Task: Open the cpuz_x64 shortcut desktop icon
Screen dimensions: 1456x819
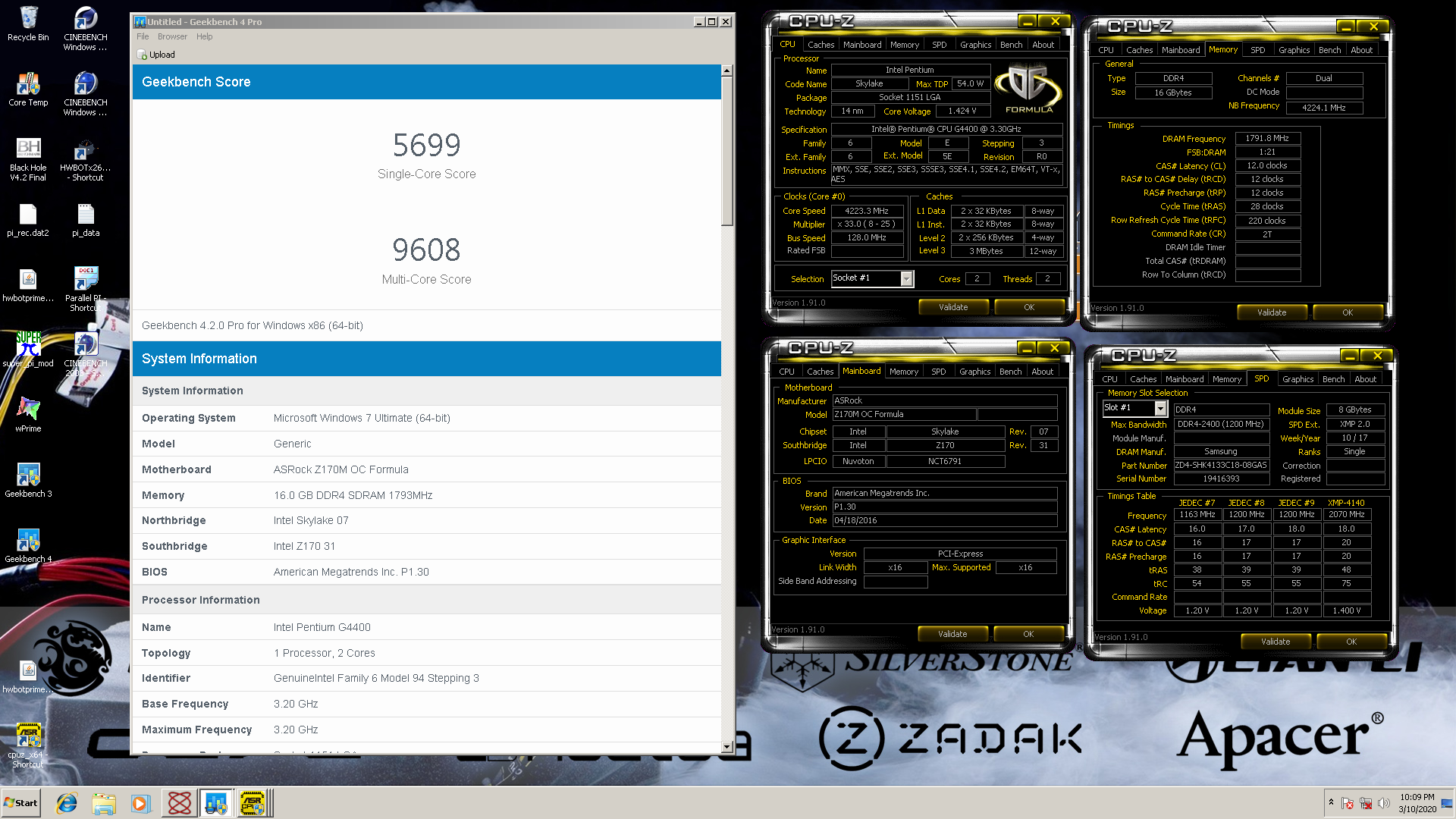Action: [28, 745]
